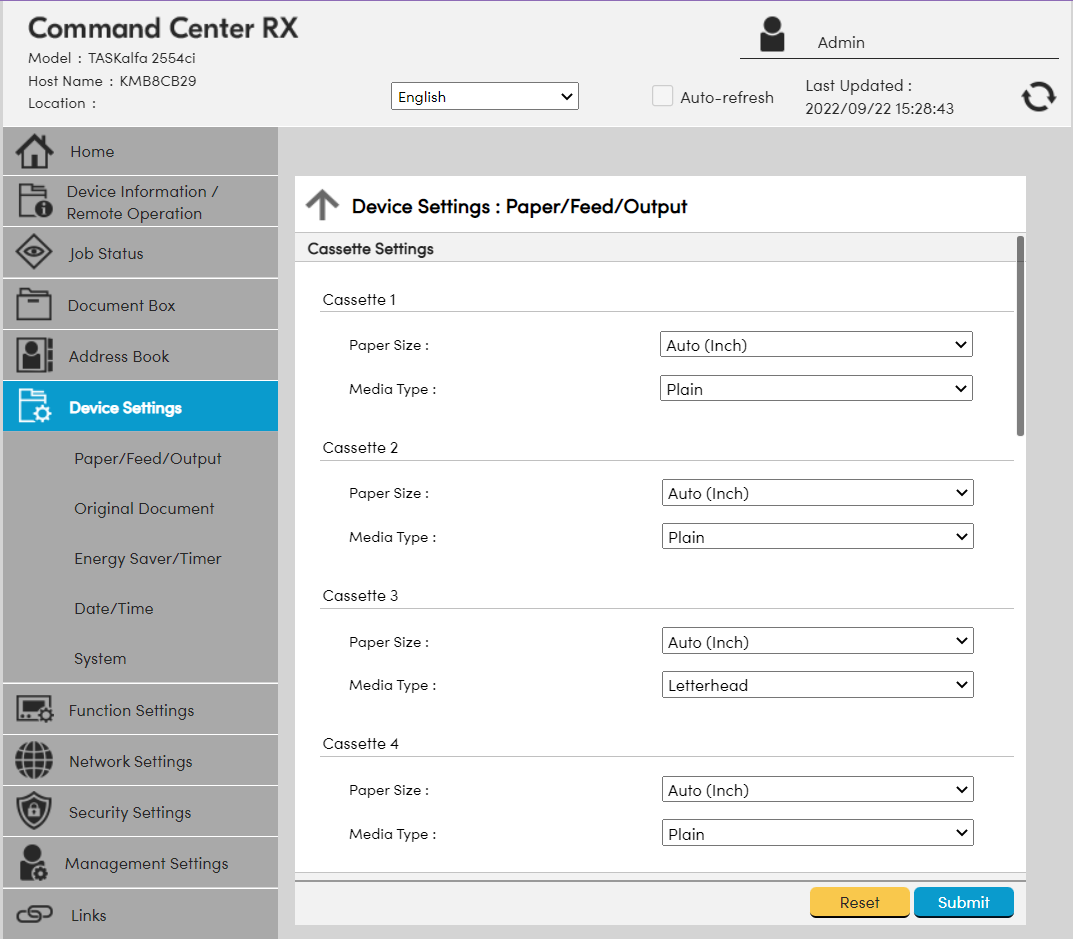This screenshot has width=1073, height=939.
Task: Open Cassette 2 Media Type dropdown
Action: click(817, 537)
